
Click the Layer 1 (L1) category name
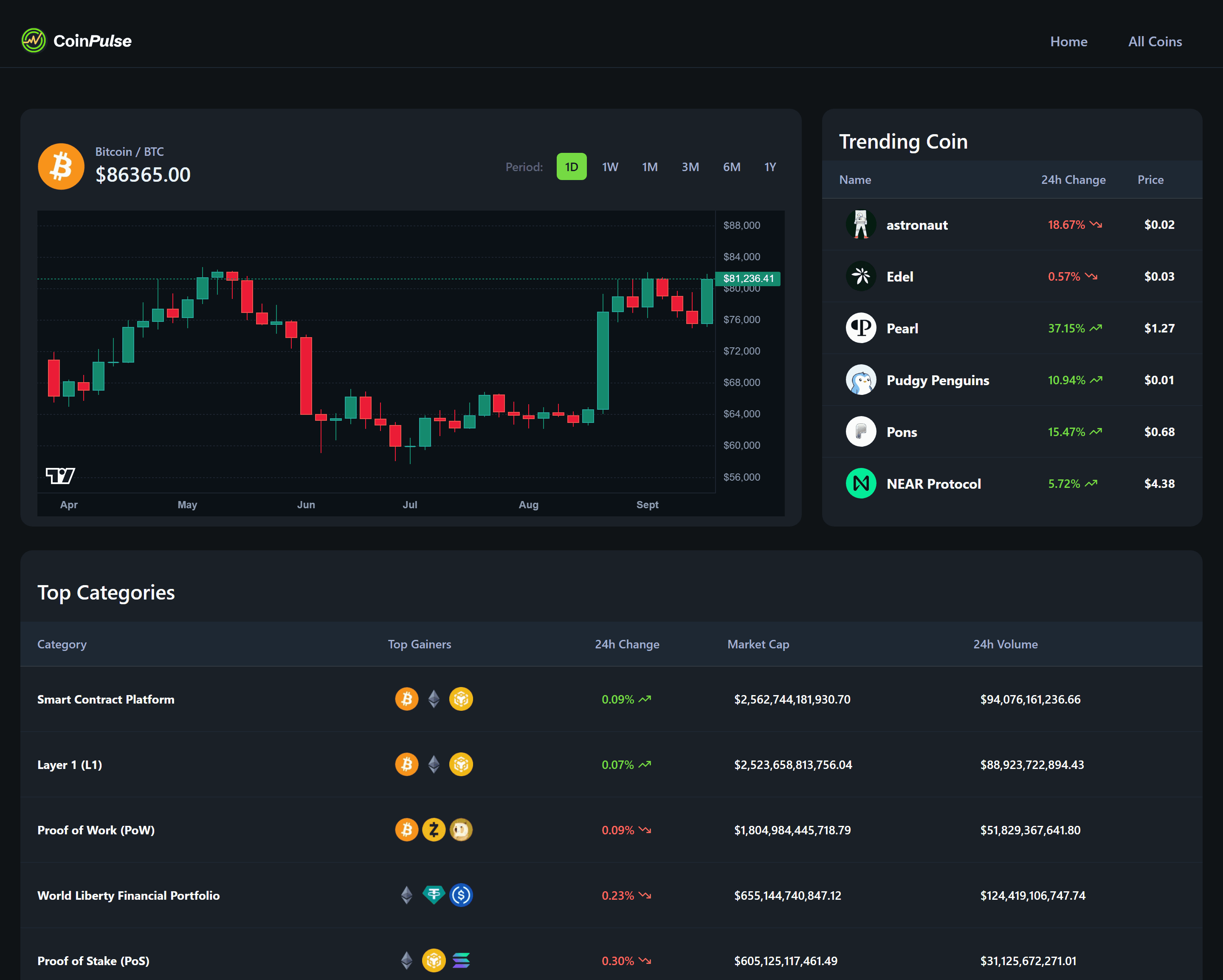(70, 764)
